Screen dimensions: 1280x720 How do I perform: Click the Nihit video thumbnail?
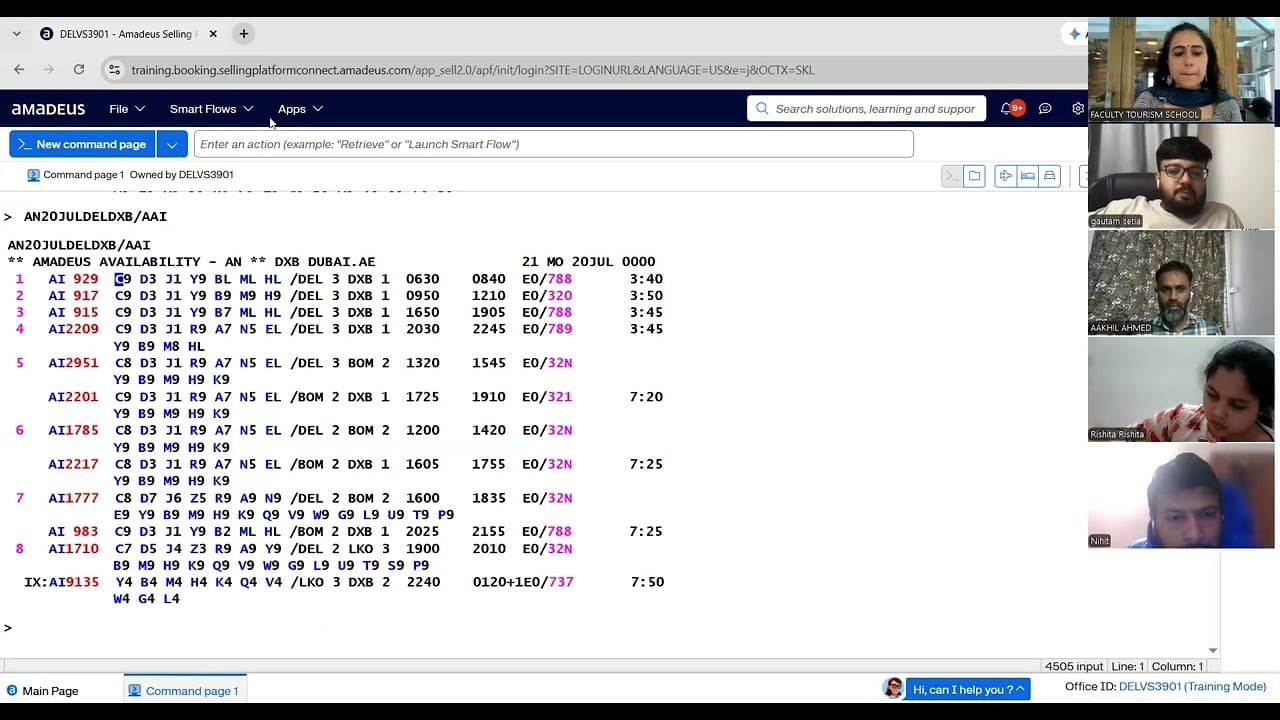click(1181, 496)
